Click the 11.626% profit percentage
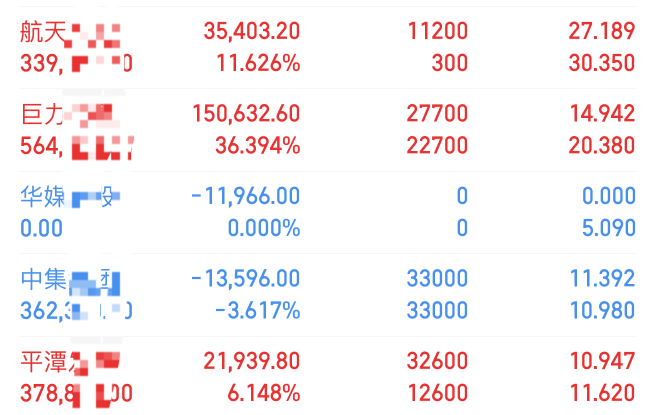The image size is (649, 415). click(257, 64)
